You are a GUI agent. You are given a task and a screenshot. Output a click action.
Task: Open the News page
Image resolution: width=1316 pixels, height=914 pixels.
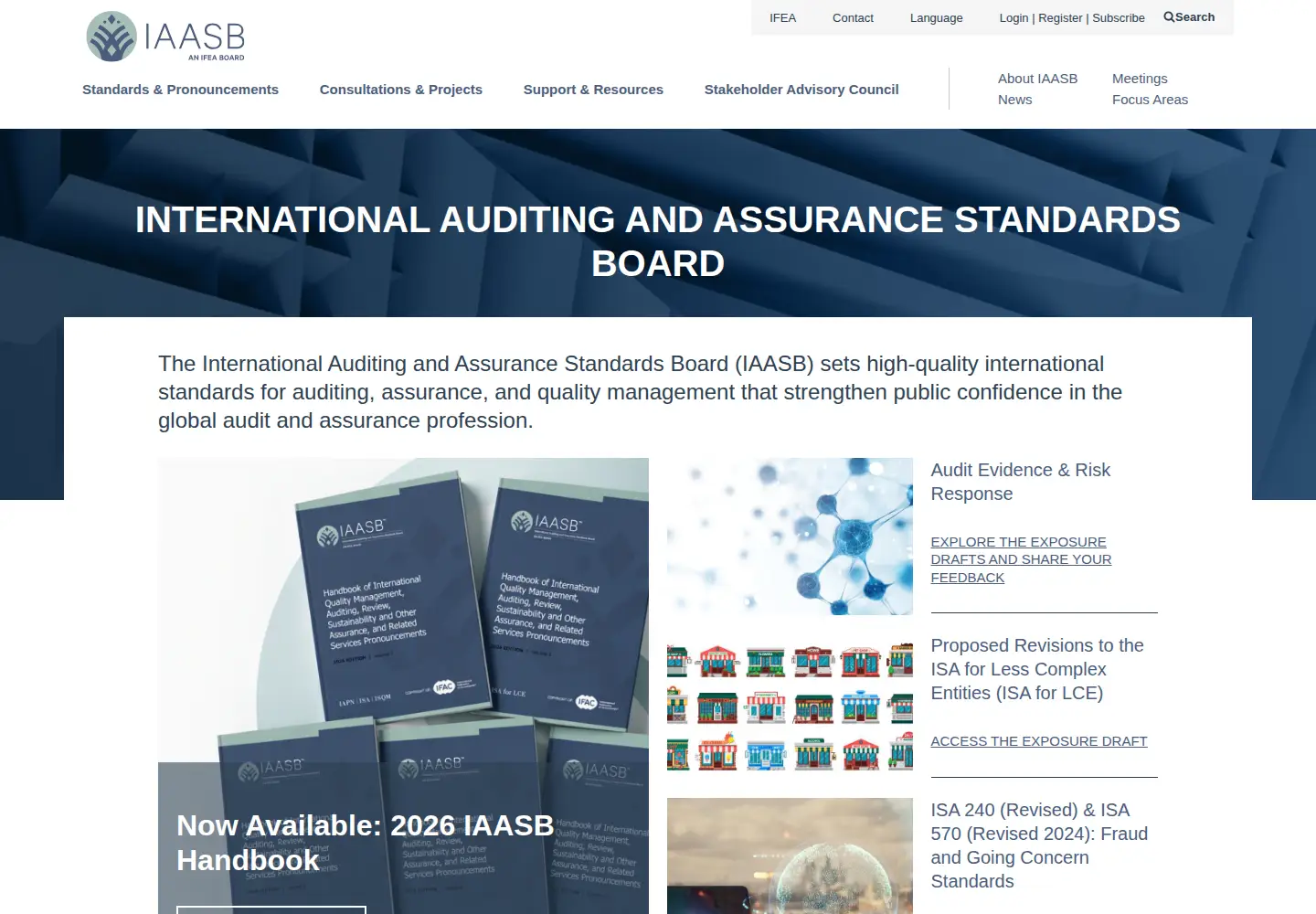1015,100
